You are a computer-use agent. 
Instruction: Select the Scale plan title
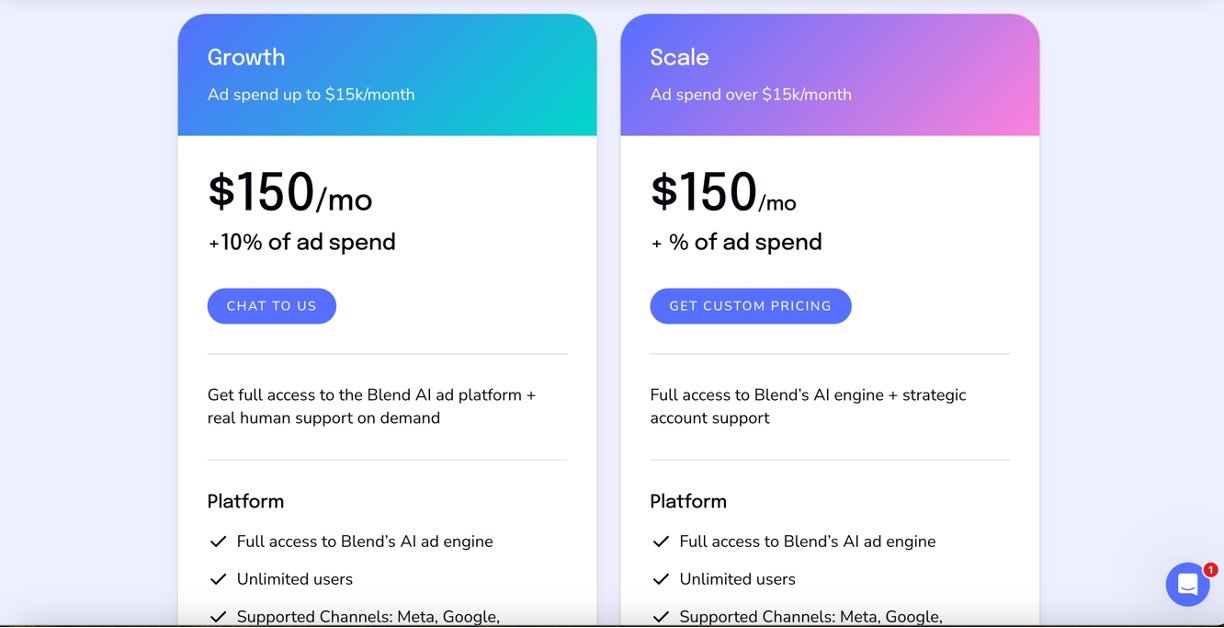679,57
